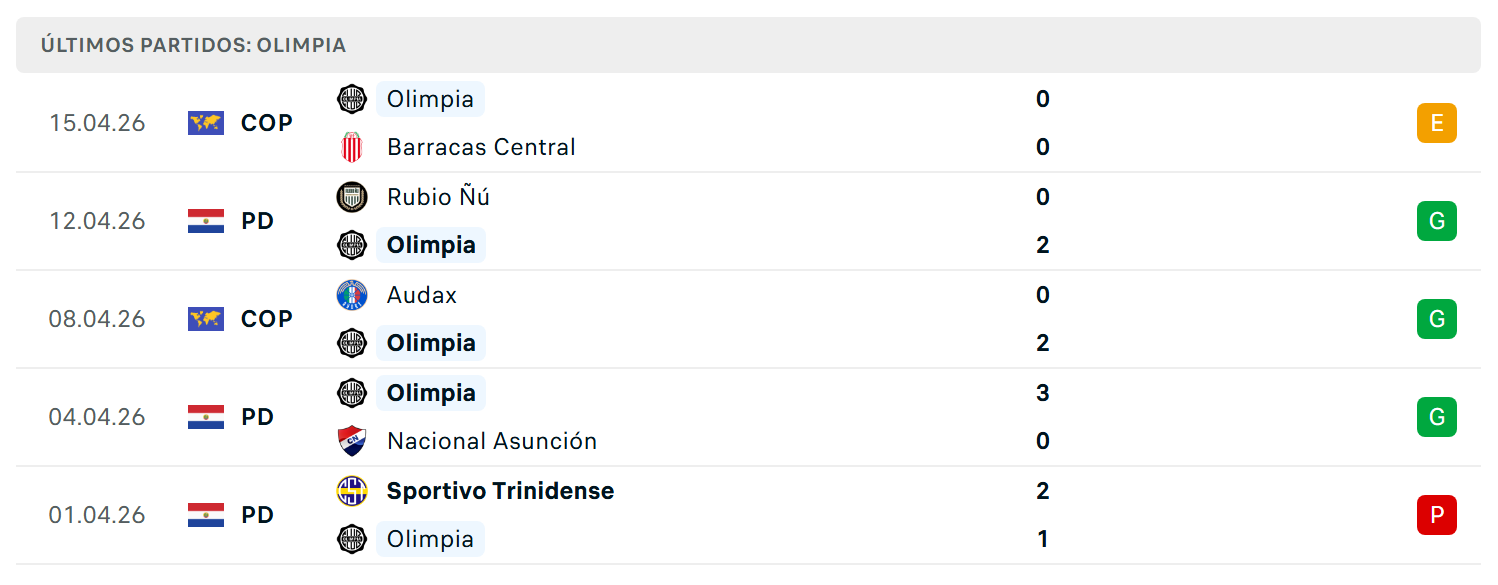1498x585 pixels.
Task: Click Paraguay flag icon beside 12.04.26 PD
Action: click(206, 221)
